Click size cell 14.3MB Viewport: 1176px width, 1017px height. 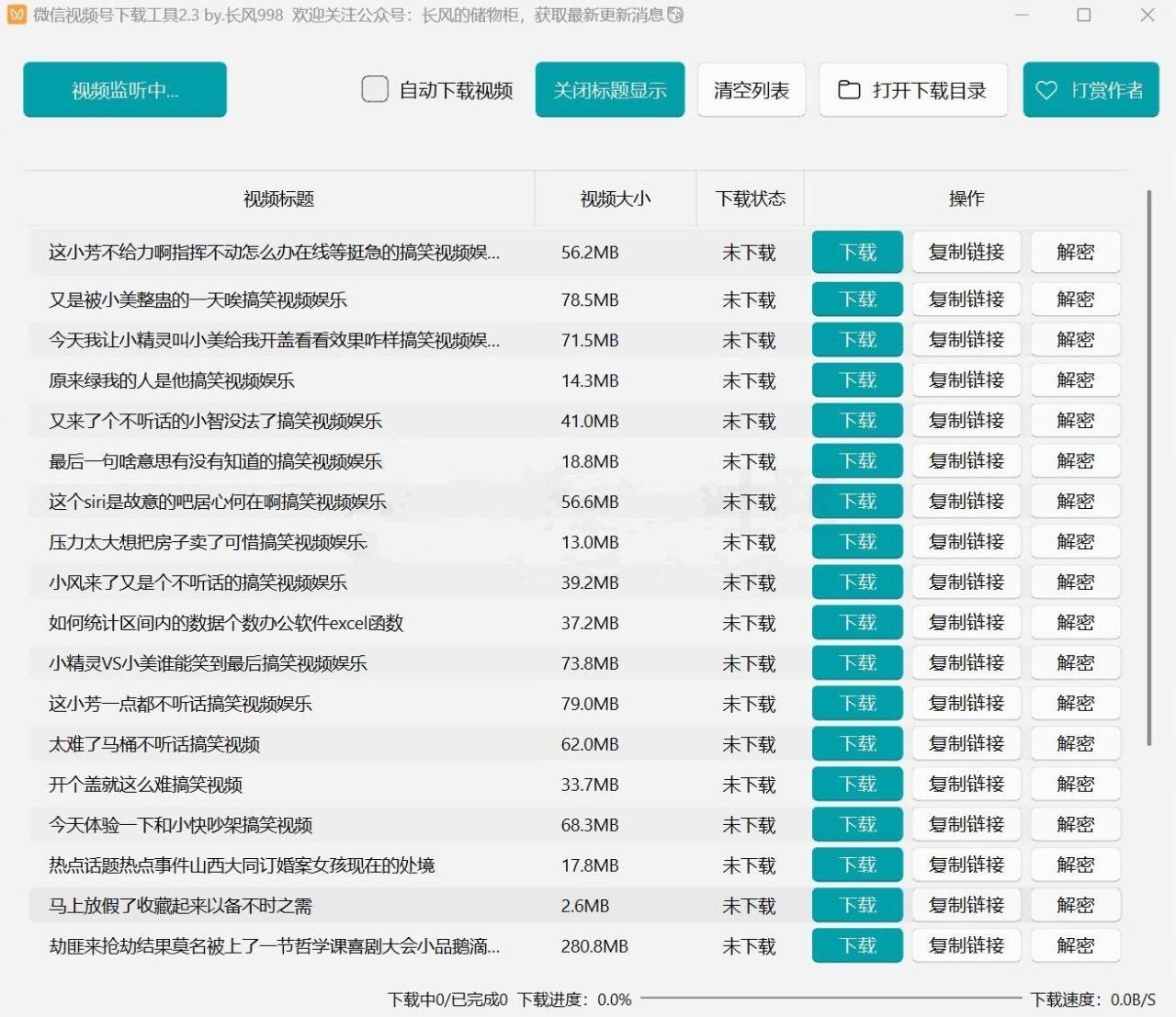(x=590, y=380)
